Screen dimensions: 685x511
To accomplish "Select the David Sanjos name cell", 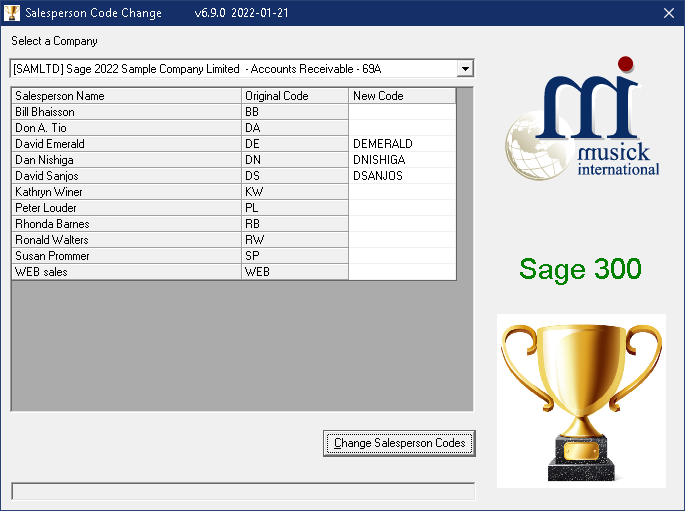I will (x=127, y=176).
